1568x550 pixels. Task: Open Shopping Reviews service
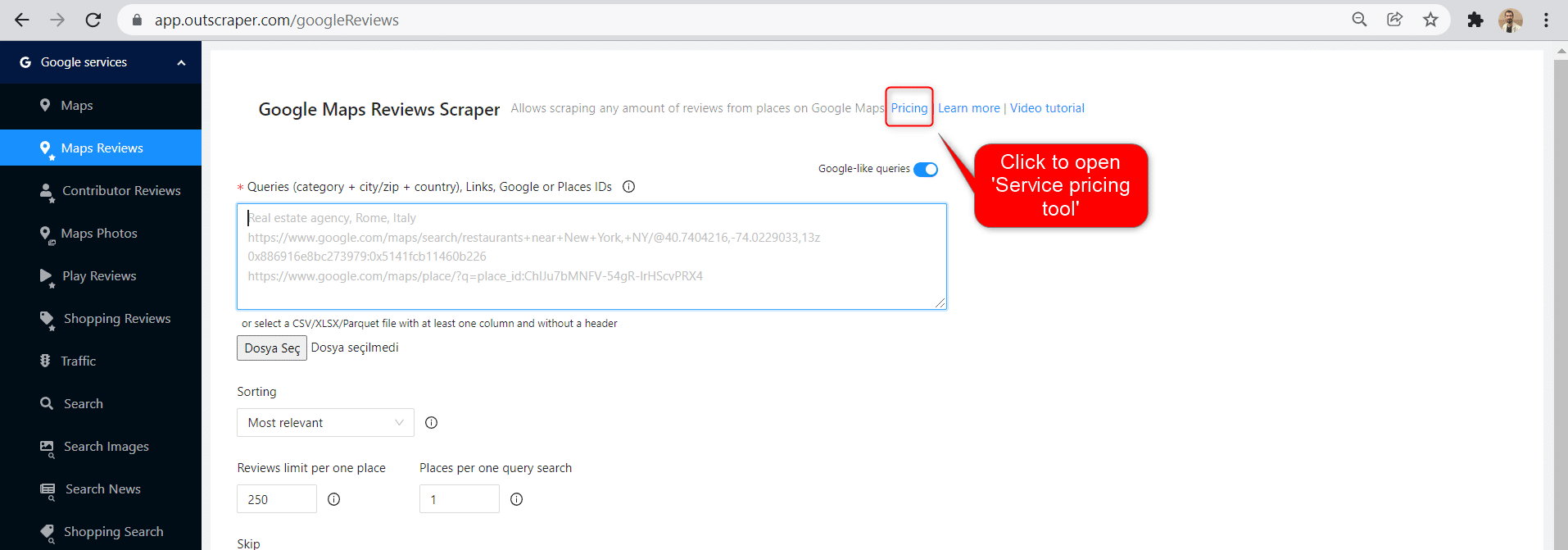pos(101,318)
